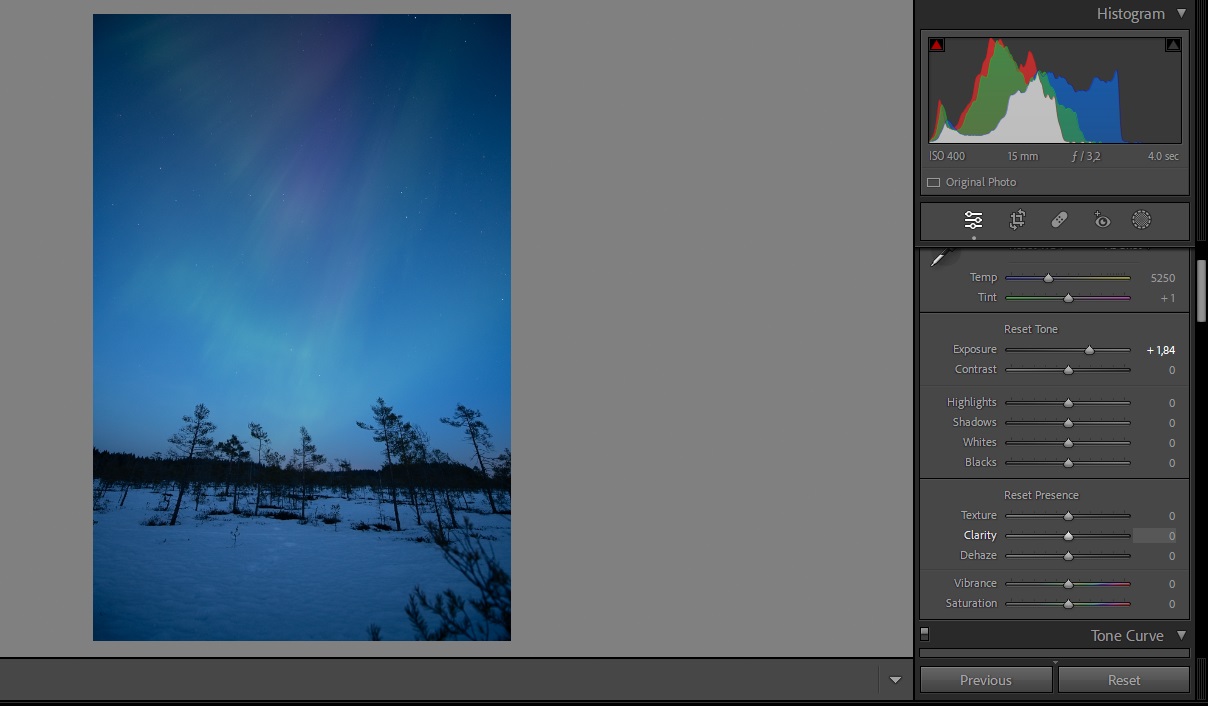This screenshot has height=706, width=1208.
Task: Enable the Original Photo checkbox
Action: coord(933,182)
